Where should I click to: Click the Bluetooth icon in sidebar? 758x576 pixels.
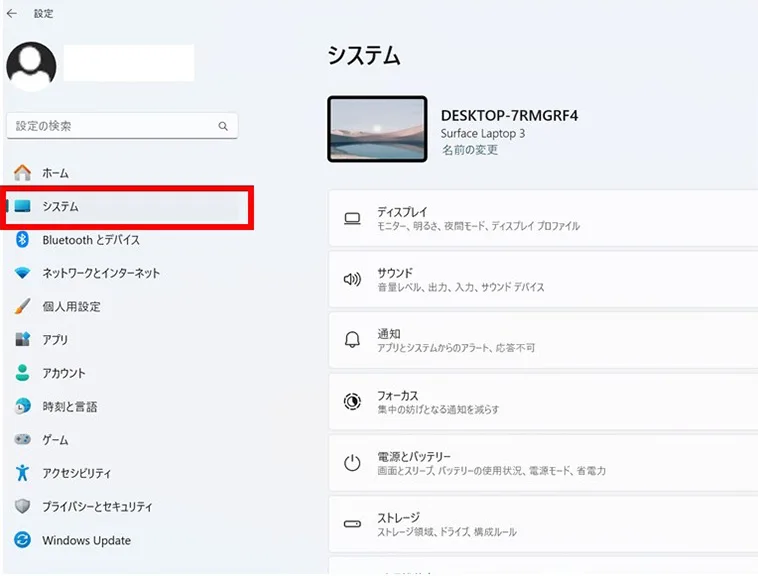tap(23, 240)
